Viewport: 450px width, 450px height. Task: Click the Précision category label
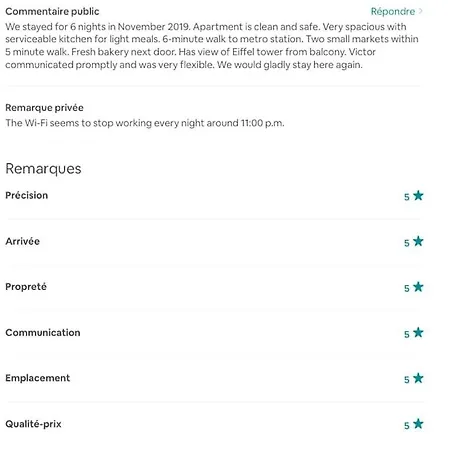[27, 195]
